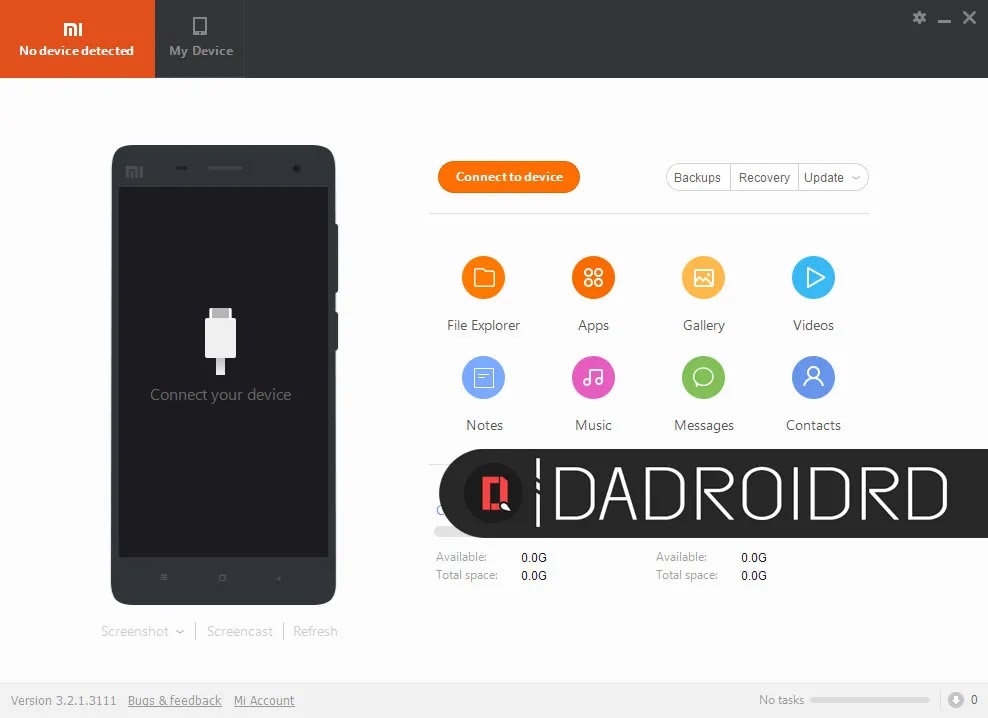Open the Music icon

pyautogui.click(x=593, y=378)
